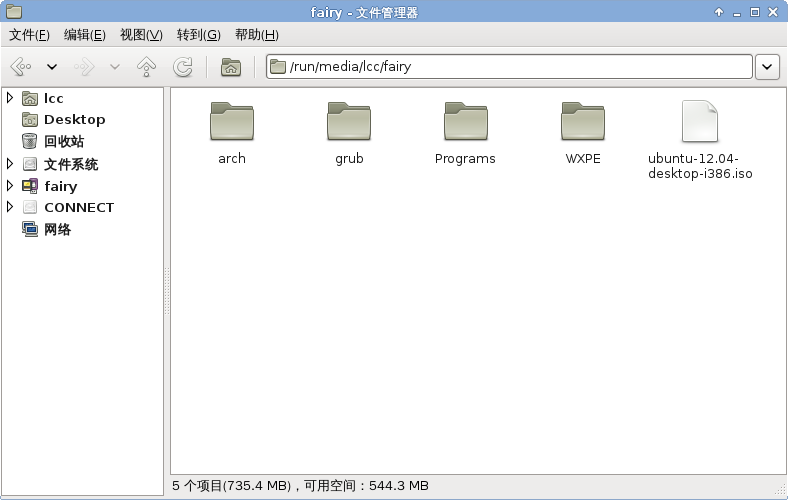Click the 文件系统 drive icon
Screen dimensions: 788x500
click(30, 164)
